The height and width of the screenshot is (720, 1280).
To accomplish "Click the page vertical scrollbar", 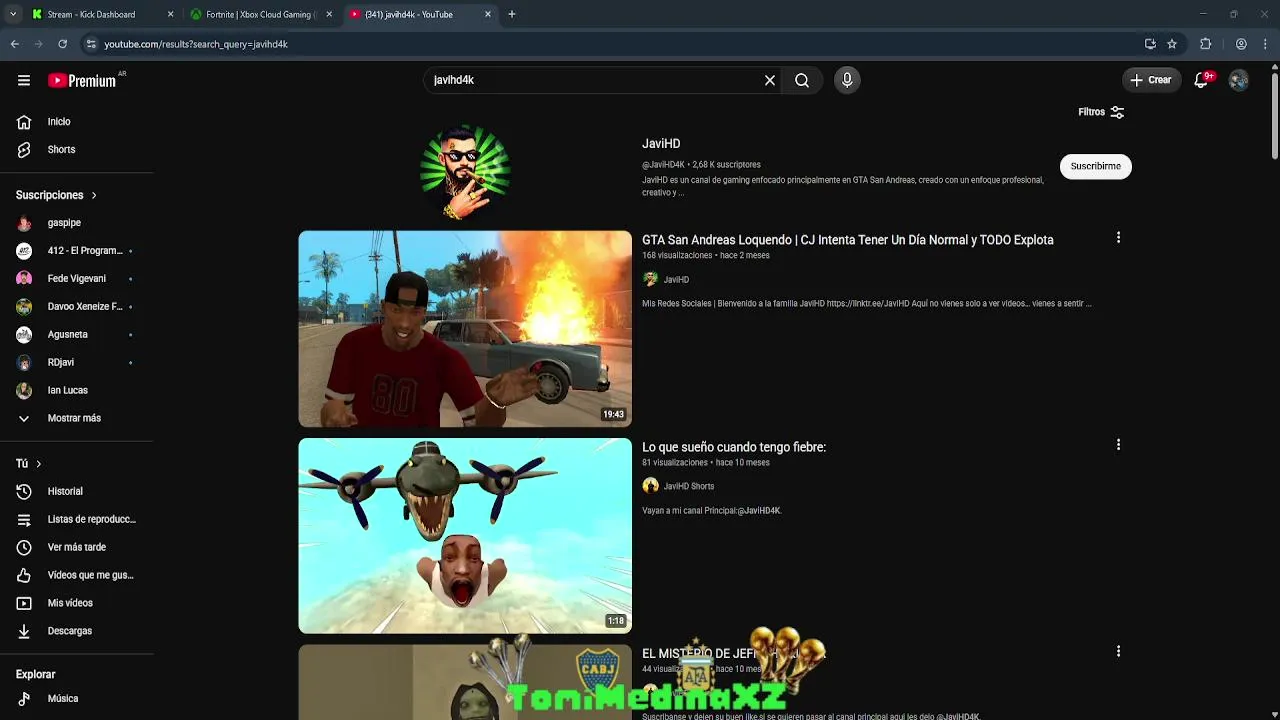I will [1275, 115].
